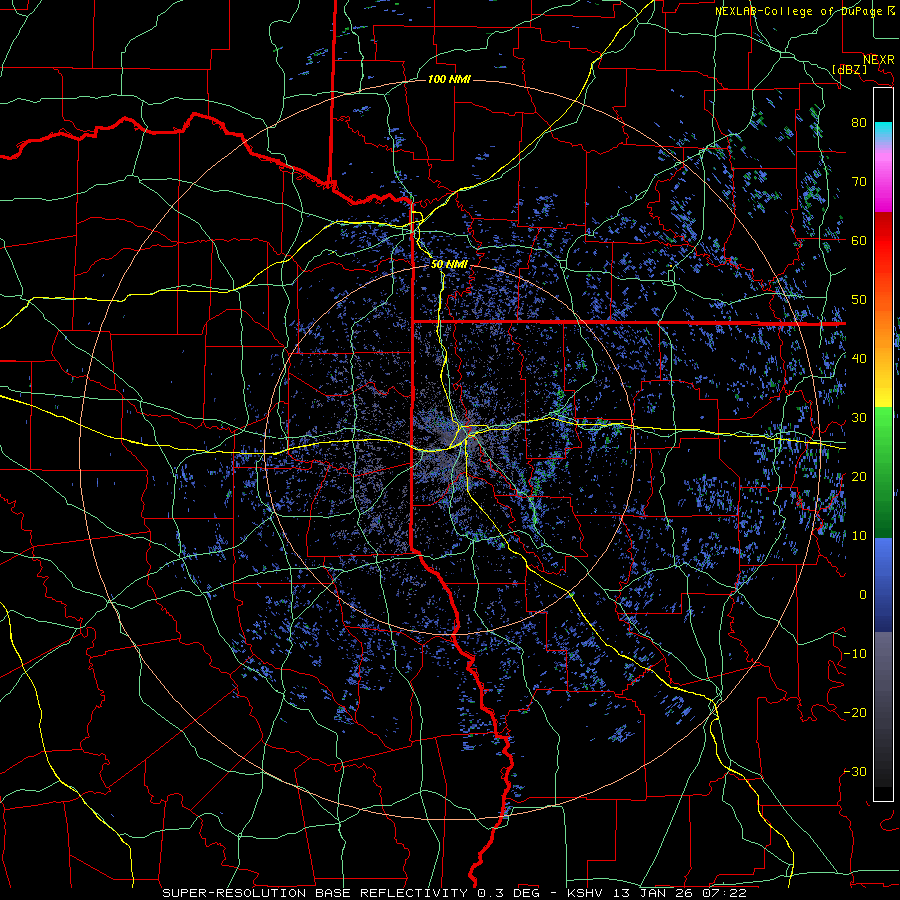Image resolution: width=900 pixels, height=900 pixels.
Task: Click the -30 value on the dBZ scale
Action: click(x=855, y=771)
